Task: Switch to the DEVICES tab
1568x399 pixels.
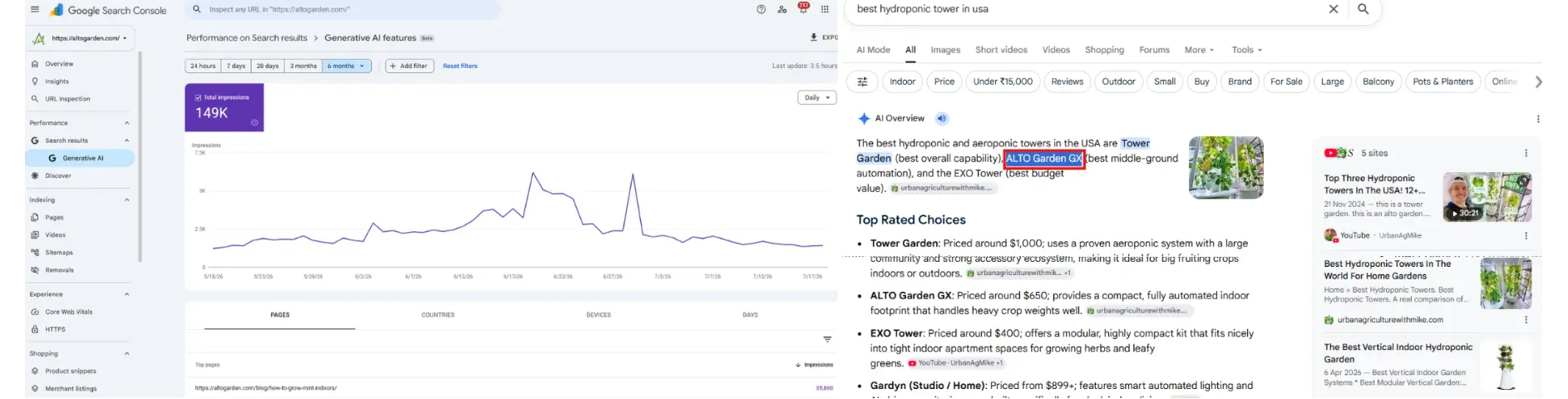Action: (599, 315)
